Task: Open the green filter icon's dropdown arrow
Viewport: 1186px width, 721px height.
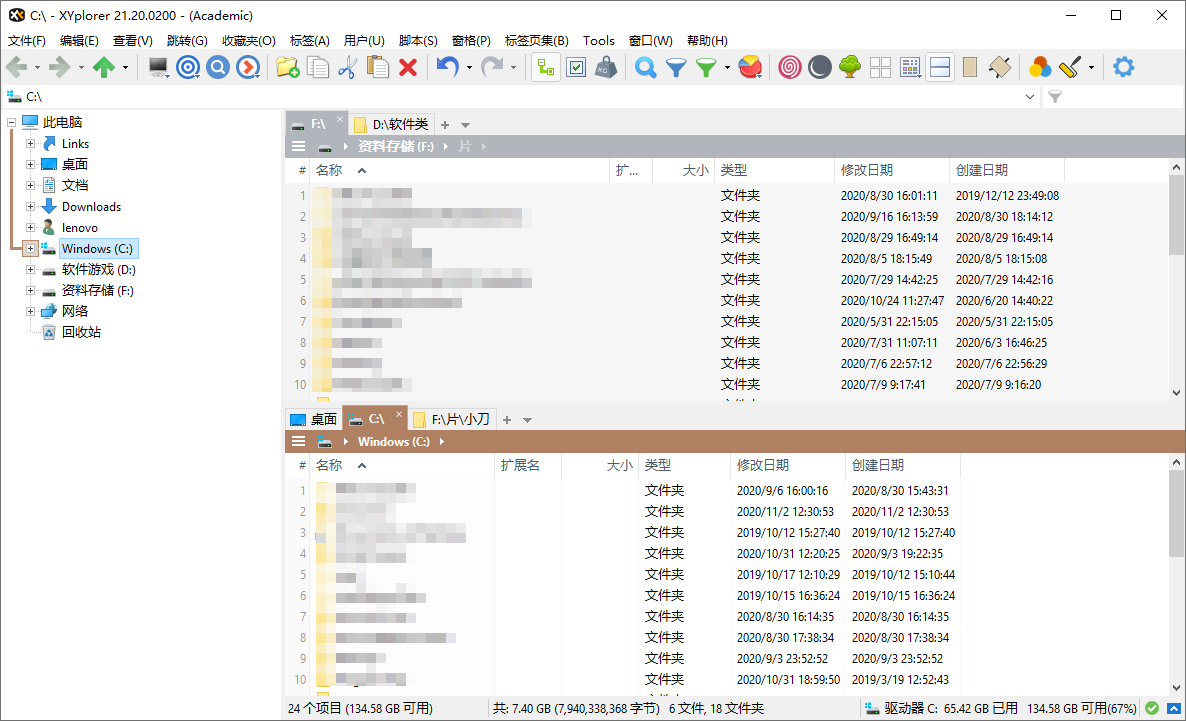Action: (x=726, y=67)
